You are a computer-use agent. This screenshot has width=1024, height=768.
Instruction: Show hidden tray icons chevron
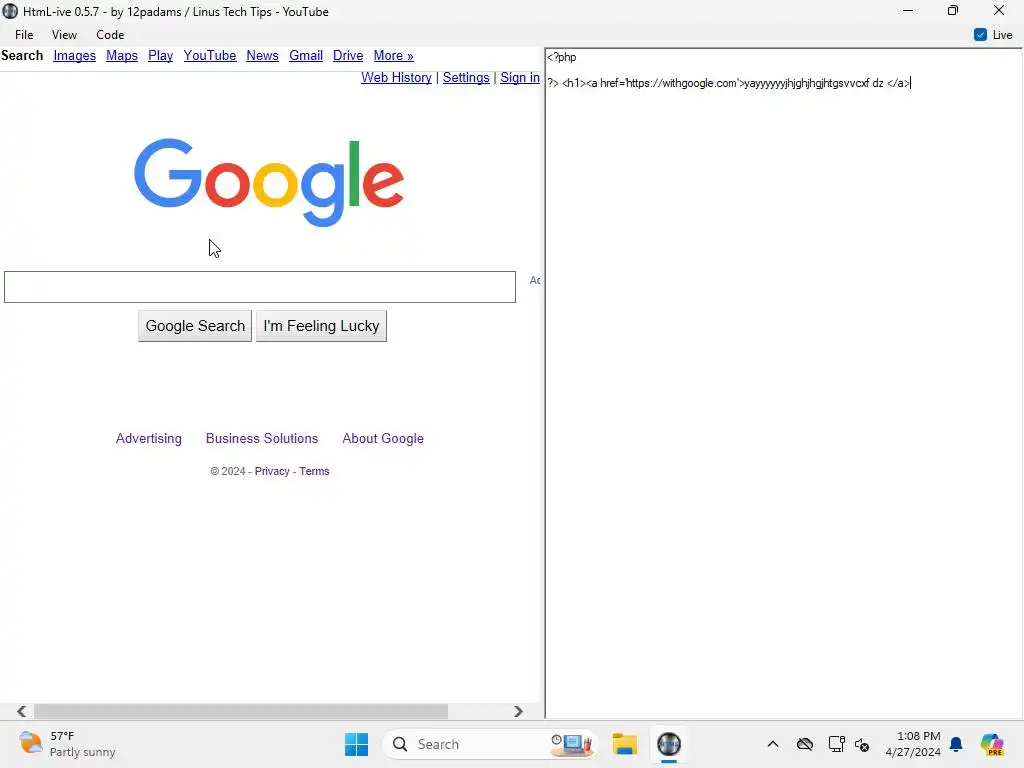coord(773,744)
